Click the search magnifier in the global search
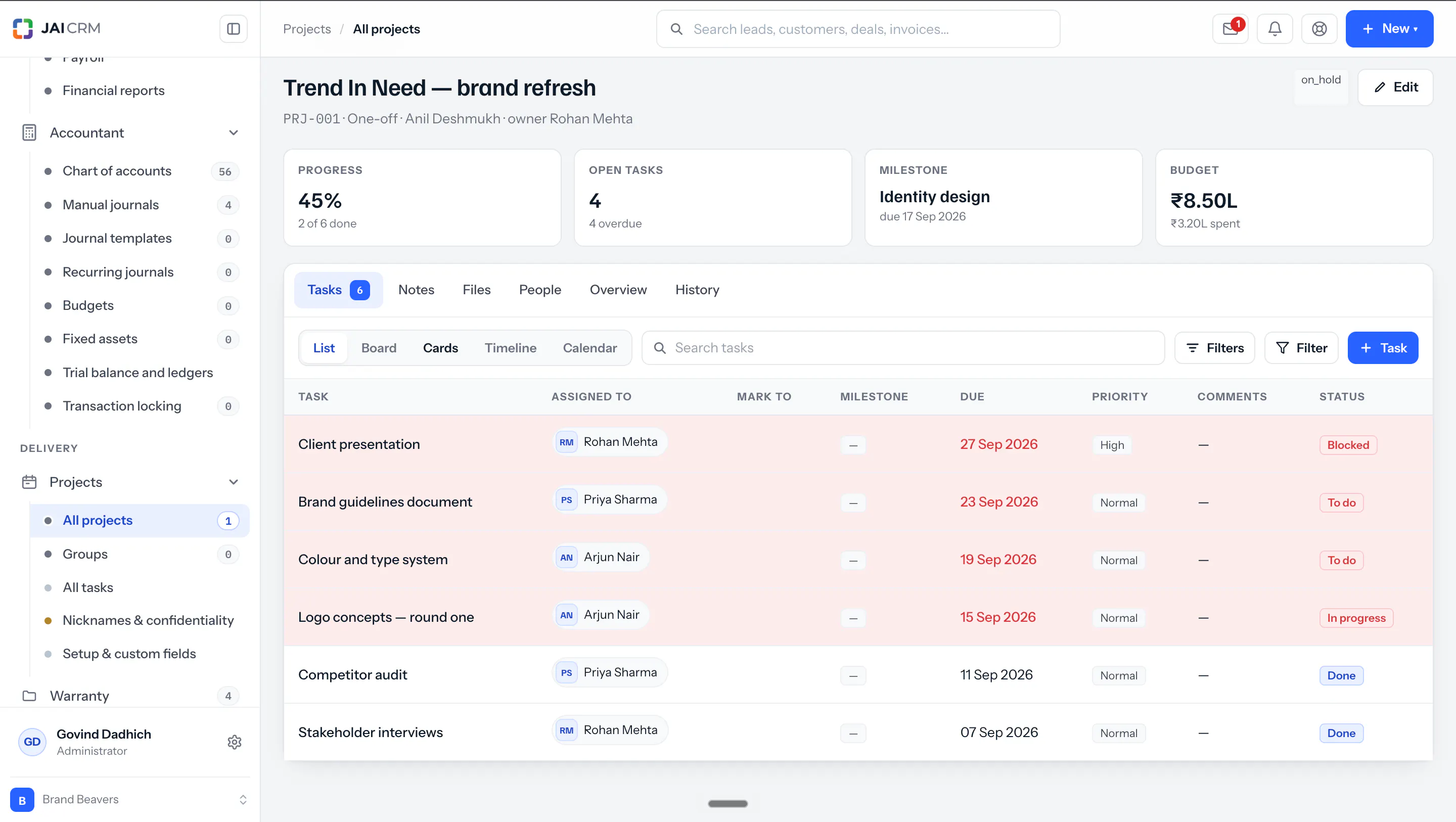Viewport: 1456px width, 822px height. 676,29
